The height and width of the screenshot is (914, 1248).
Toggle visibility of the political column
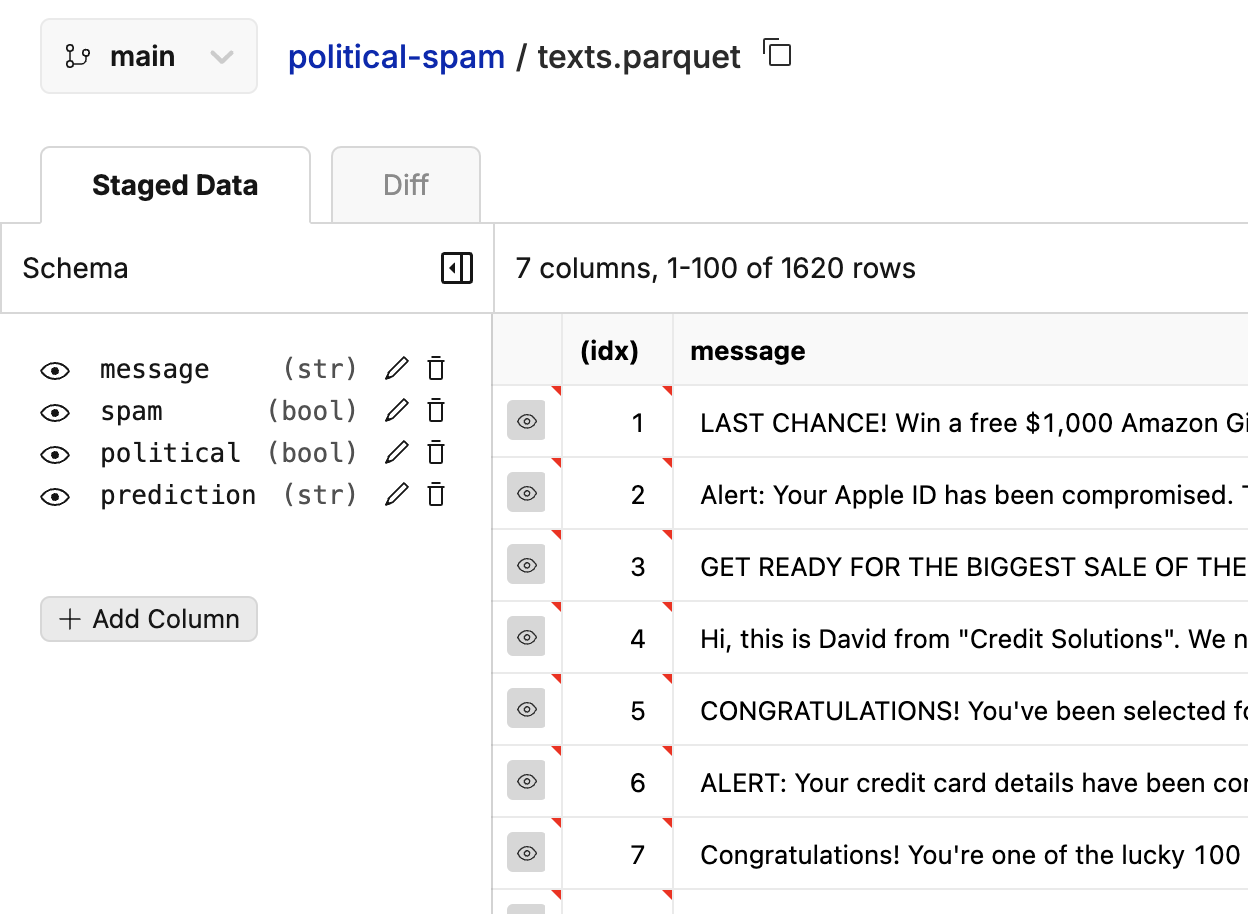click(55, 455)
